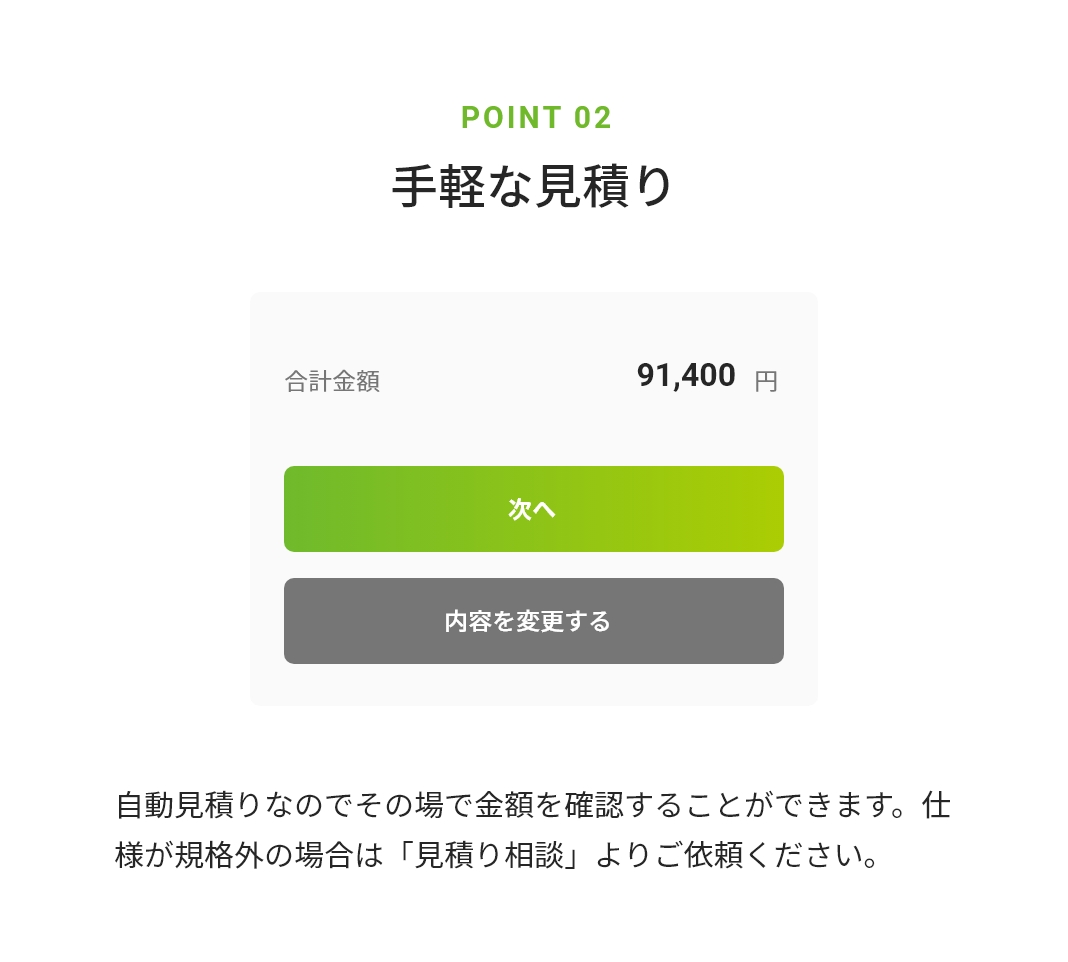Click above the total amount row
The width and height of the screenshot is (1068, 962).
tap(533, 325)
